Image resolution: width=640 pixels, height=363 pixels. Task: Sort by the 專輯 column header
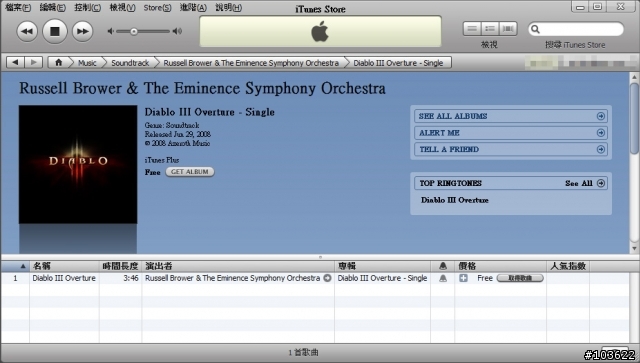pos(382,266)
